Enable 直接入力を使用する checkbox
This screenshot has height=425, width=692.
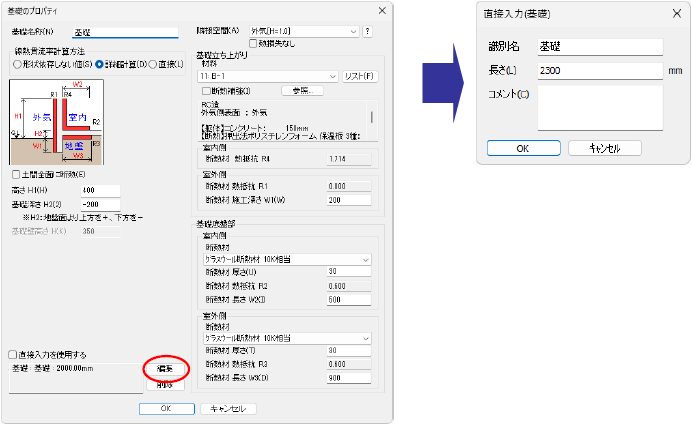click(x=13, y=355)
